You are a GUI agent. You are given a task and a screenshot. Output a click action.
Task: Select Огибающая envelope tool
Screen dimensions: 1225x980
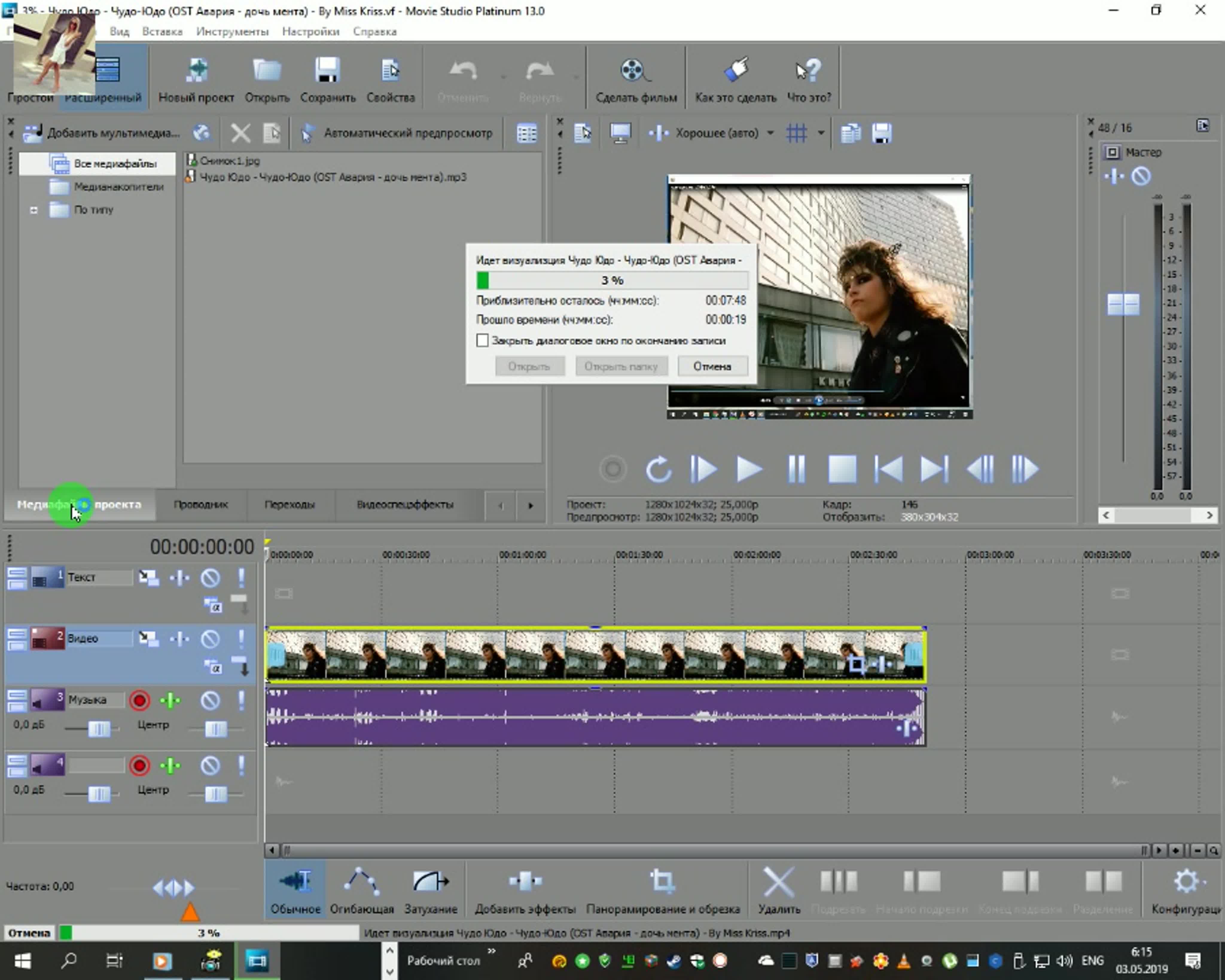(362, 890)
